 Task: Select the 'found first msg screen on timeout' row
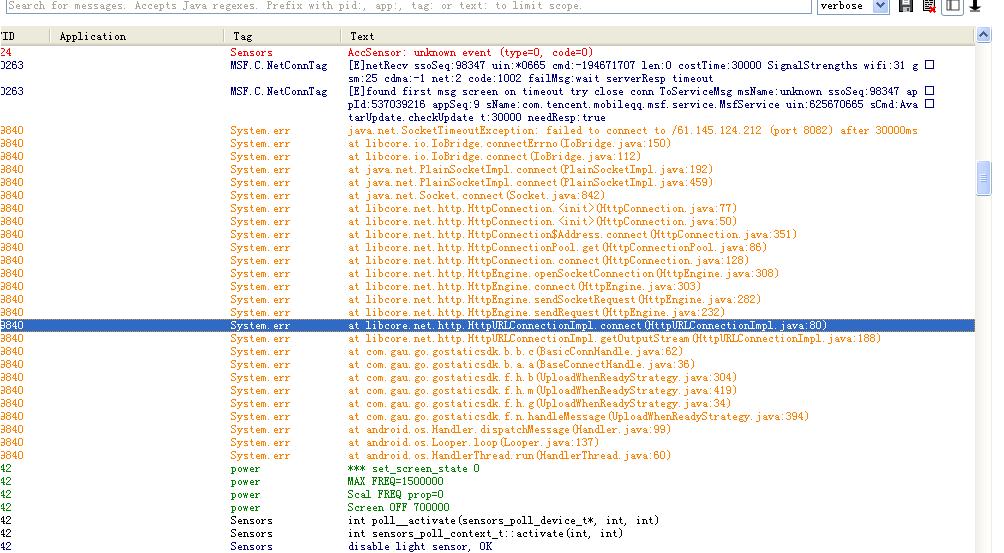pos(487,104)
